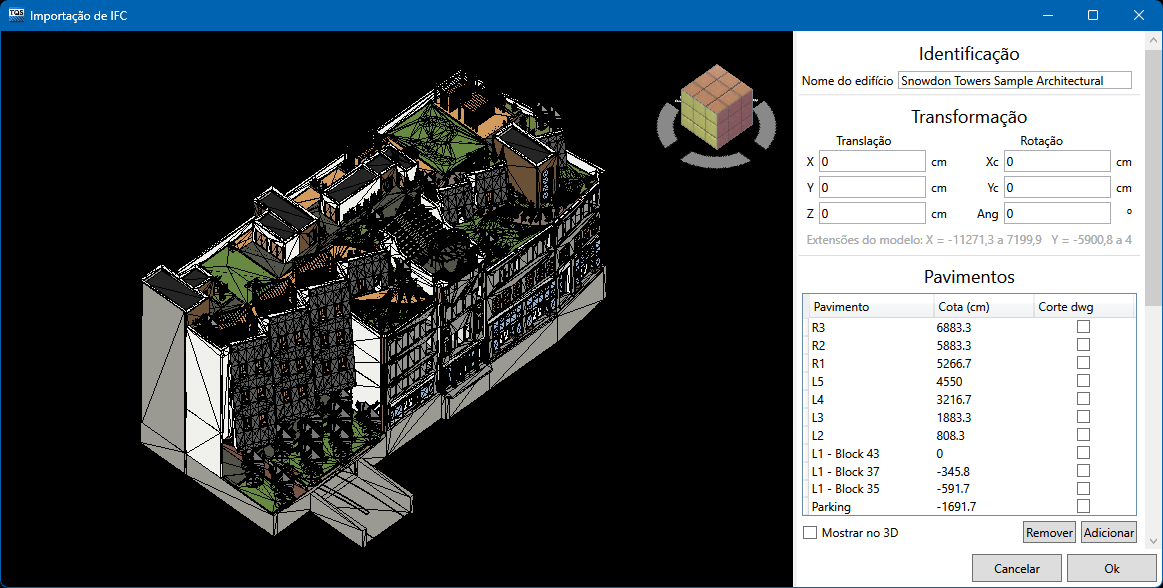The width and height of the screenshot is (1163, 588).
Task: Click the right panel vertical scrollbar track
Action: pos(1154,400)
